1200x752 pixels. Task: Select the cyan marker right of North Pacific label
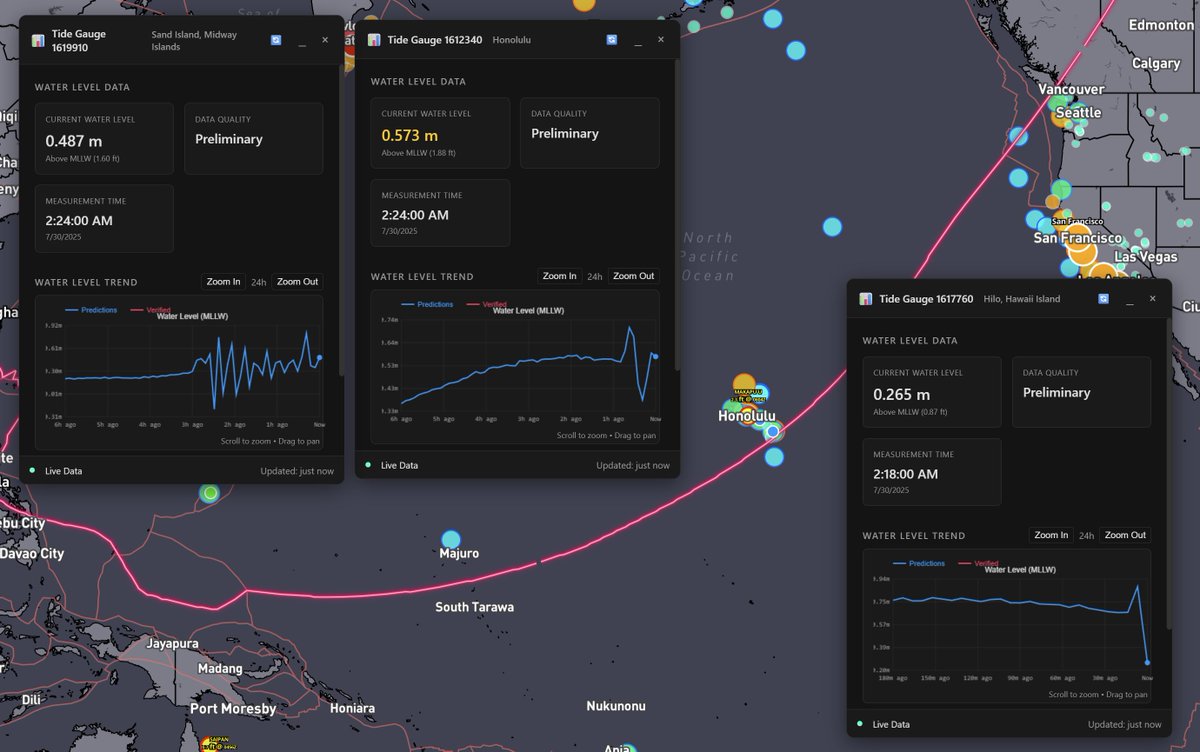click(832, 227)
